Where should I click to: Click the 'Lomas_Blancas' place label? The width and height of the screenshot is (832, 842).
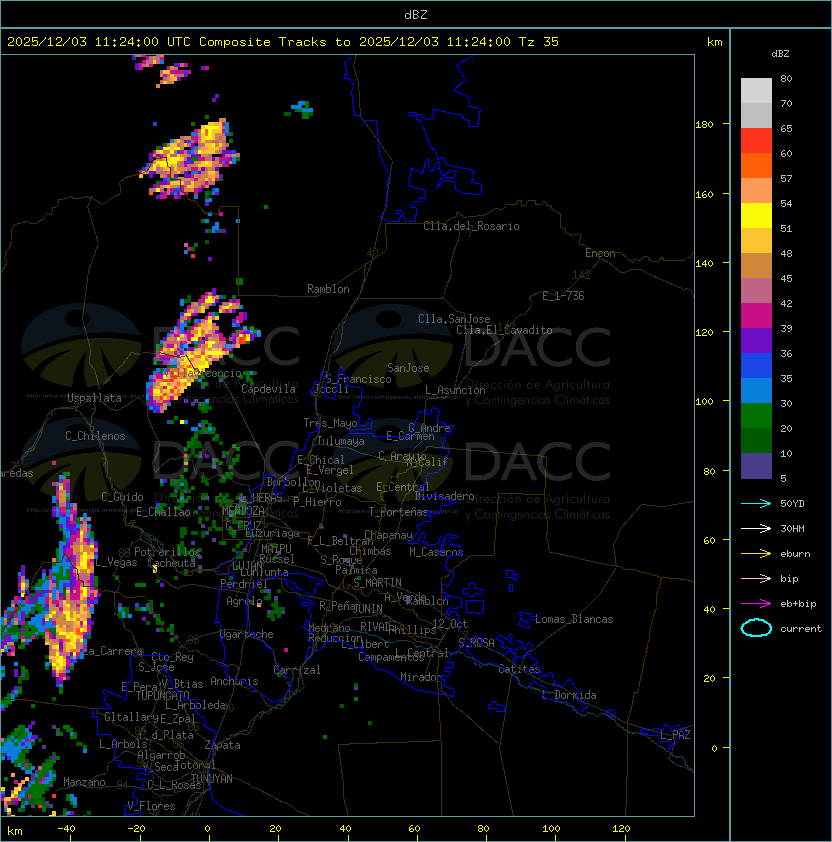pos(574,619)
